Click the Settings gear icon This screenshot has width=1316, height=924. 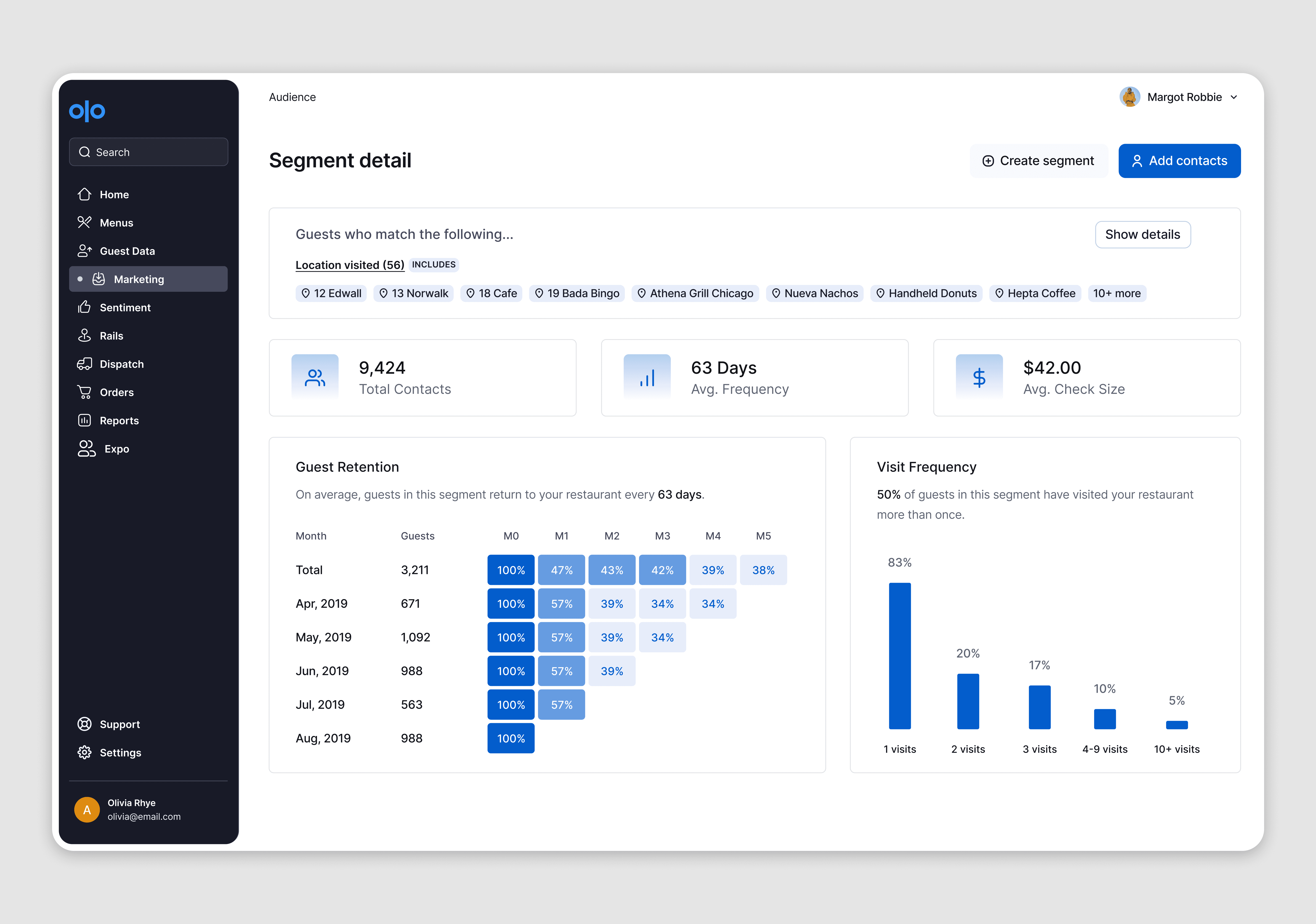point(85,753)
